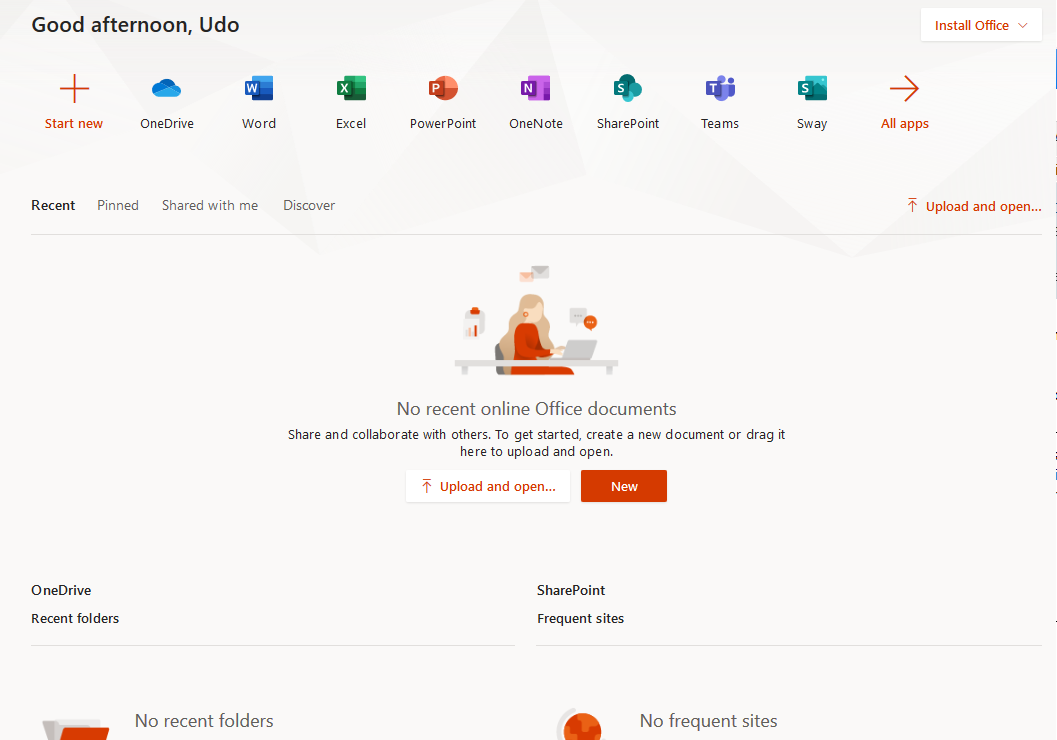Image resolution: width=1057 pixels, height=740 pixels.
Task: Show All apps via arrow icon
Action: coord(904,90)
